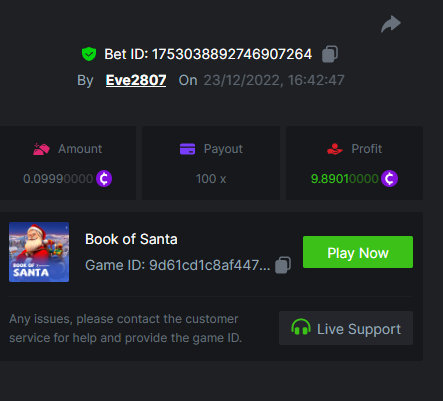Click the bet amount 0.09990000

pyautogui.click(x=58, y=179)
